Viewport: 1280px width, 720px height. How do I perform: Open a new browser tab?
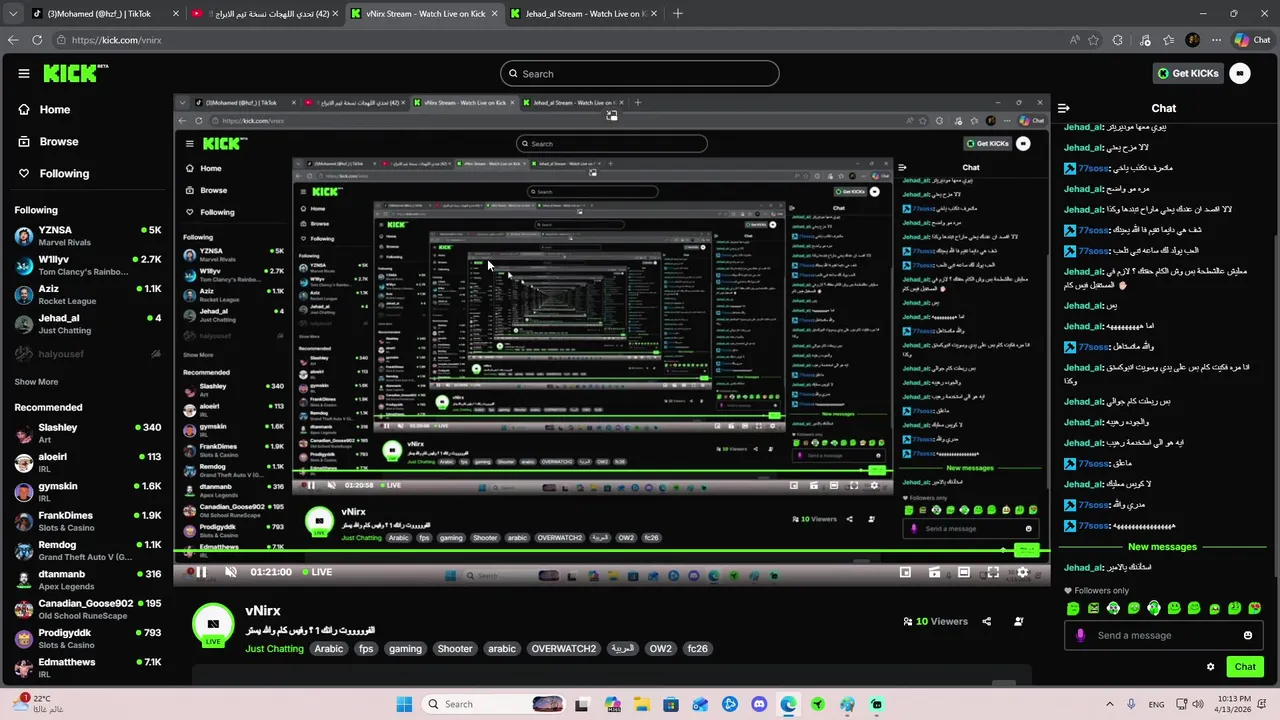pos(678,14)
